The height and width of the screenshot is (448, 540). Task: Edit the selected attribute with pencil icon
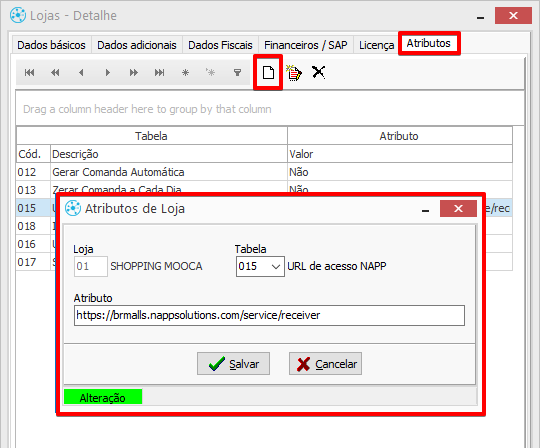[294, 73]
